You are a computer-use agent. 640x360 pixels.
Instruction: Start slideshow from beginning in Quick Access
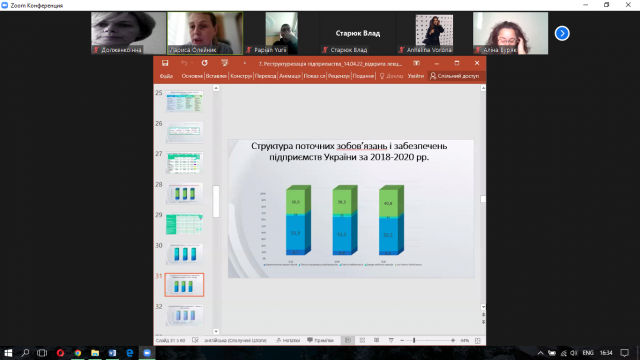tap(224, 63)
